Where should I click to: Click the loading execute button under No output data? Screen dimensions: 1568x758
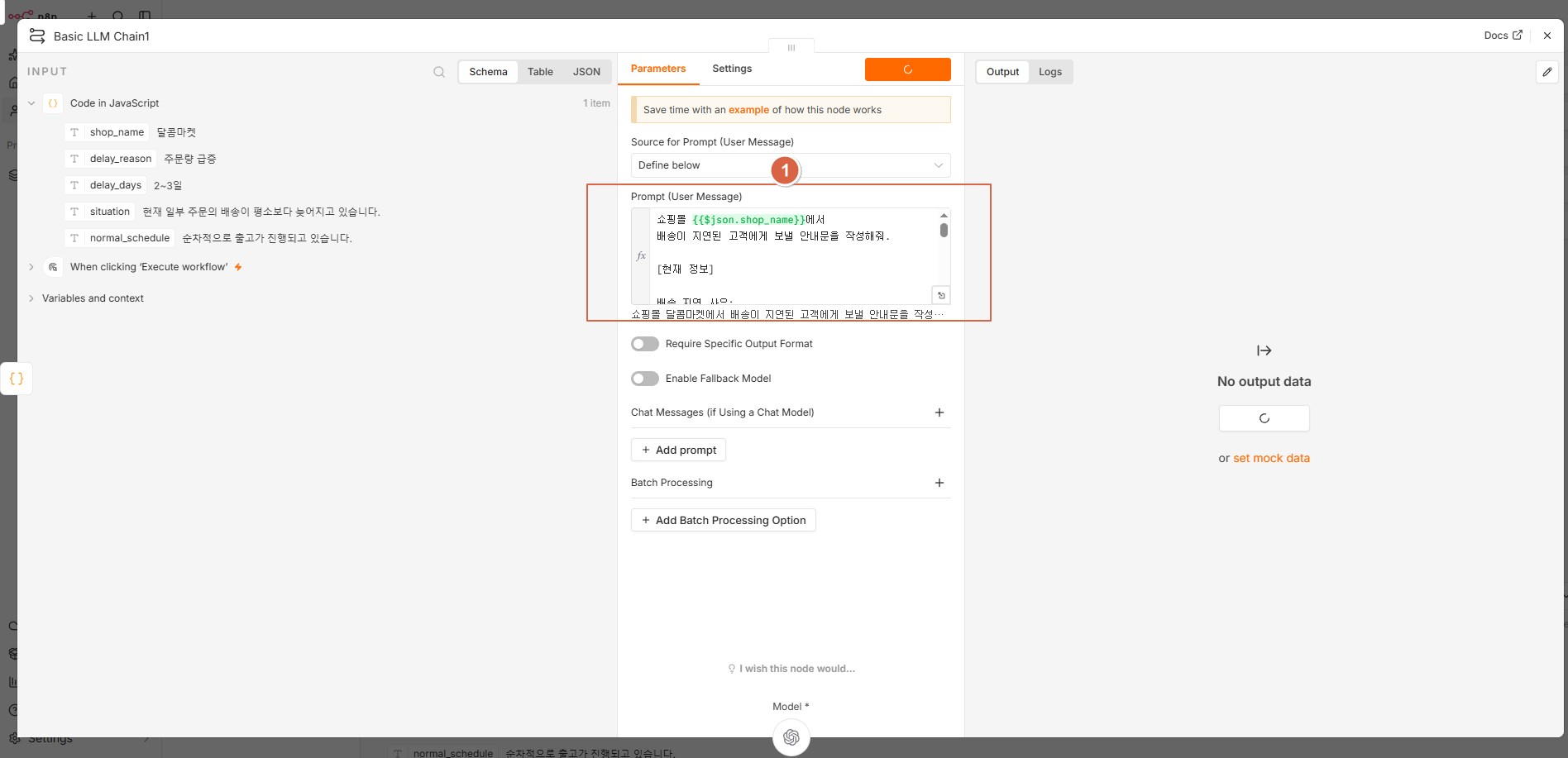click(x=1264, y=418)
